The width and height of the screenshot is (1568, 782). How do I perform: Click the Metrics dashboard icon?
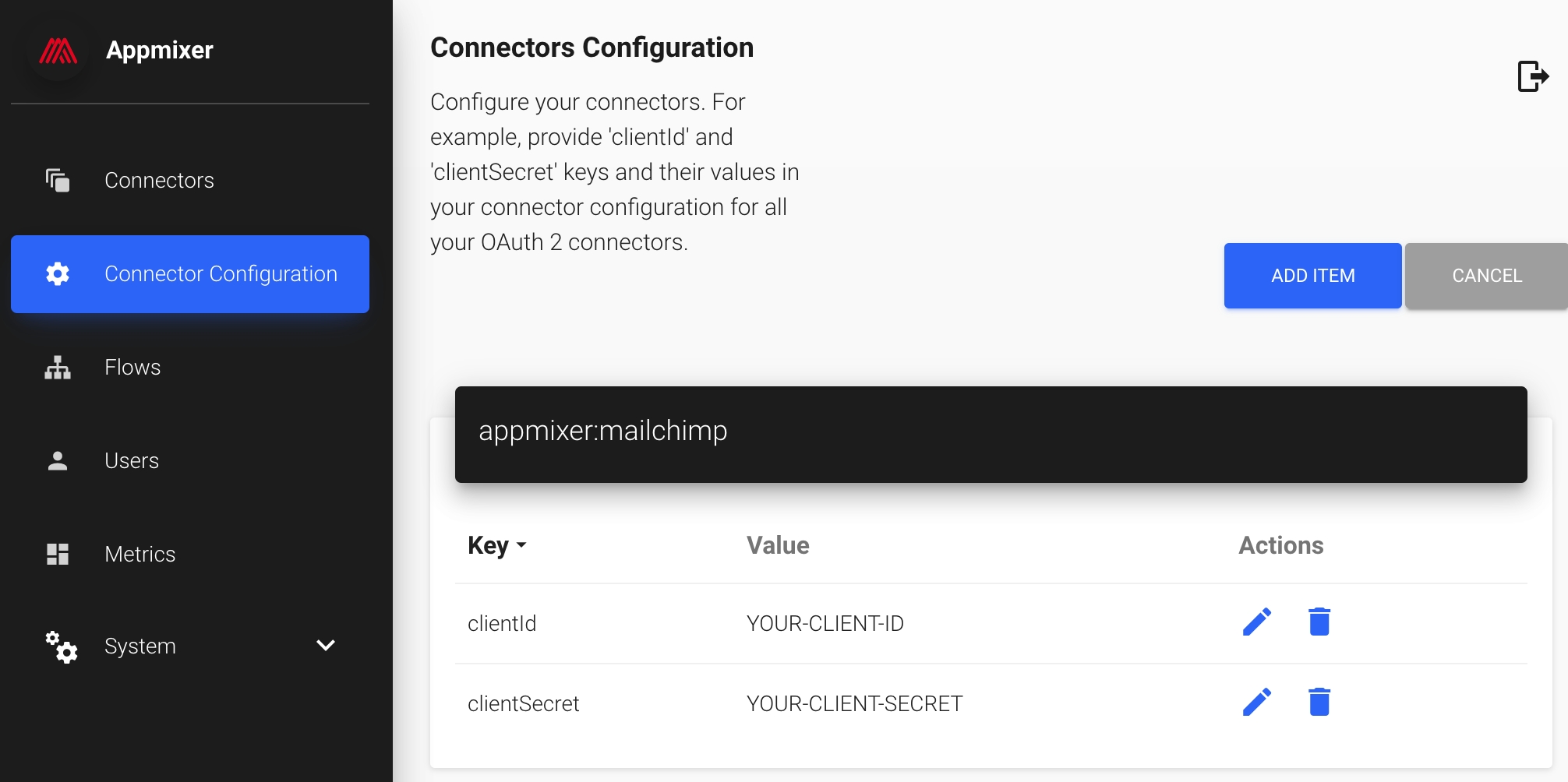[x=58, y=554]
